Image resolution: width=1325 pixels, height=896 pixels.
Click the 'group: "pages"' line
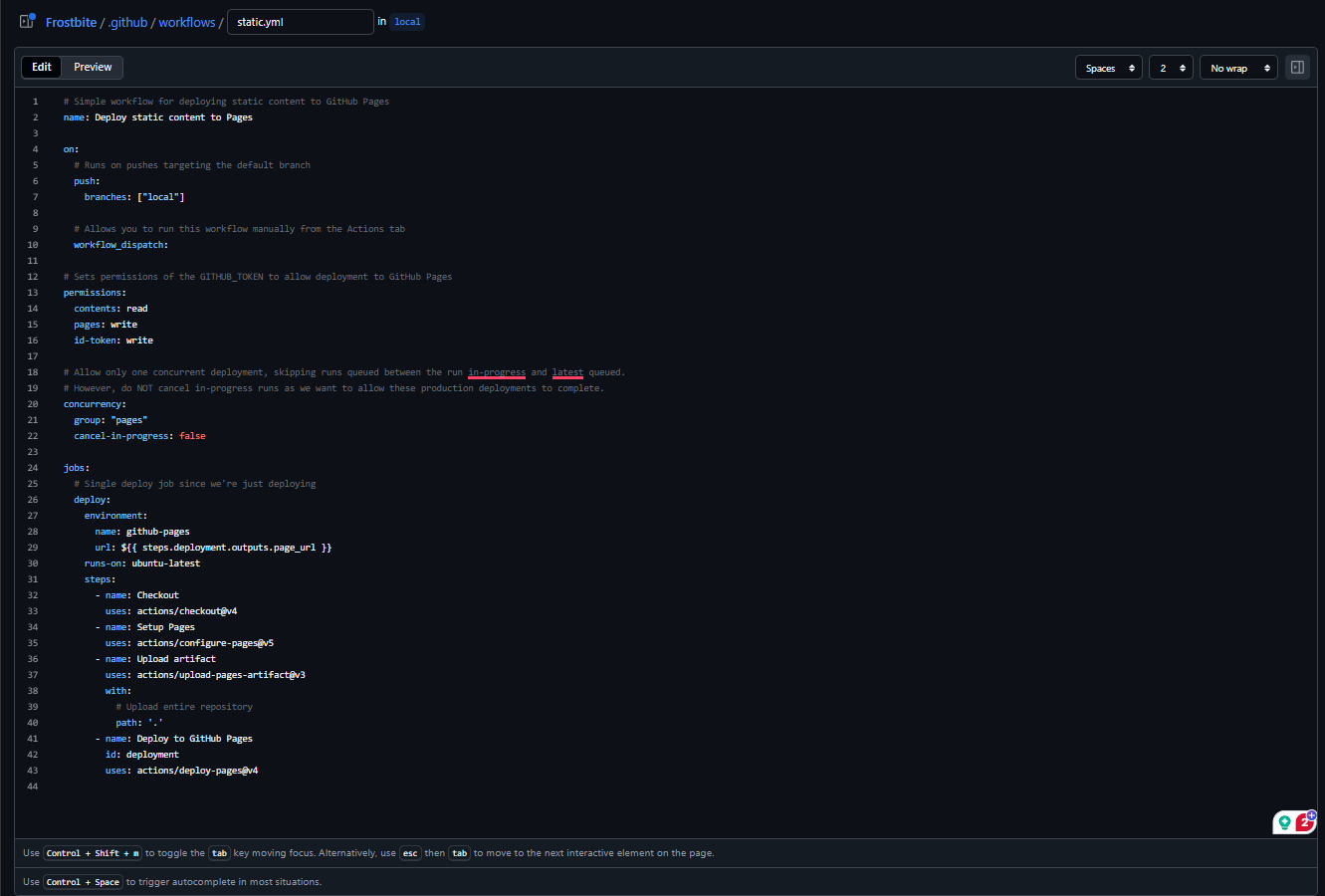pos(110,420)
